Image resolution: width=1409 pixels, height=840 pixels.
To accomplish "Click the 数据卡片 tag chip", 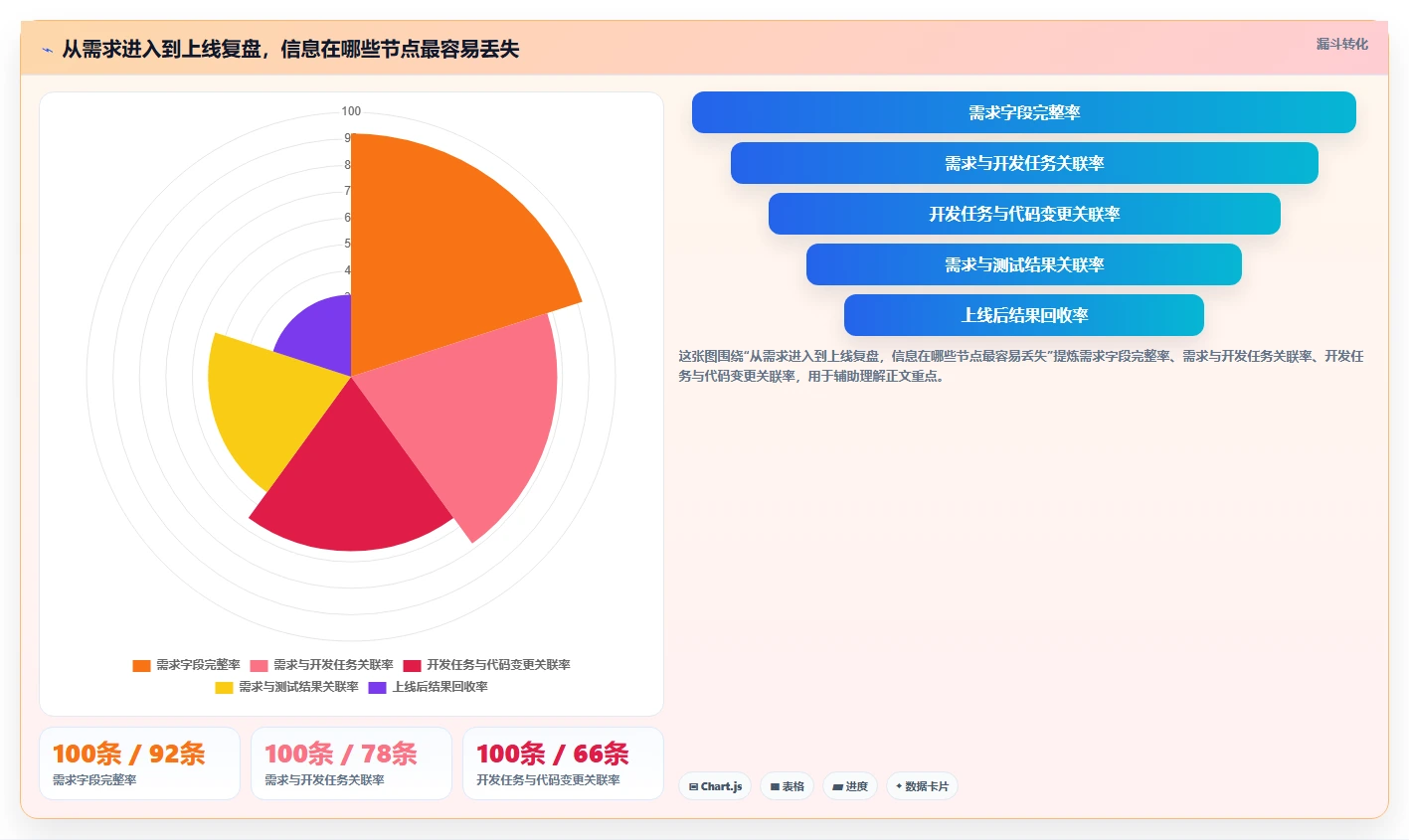I will pos(922,786).
